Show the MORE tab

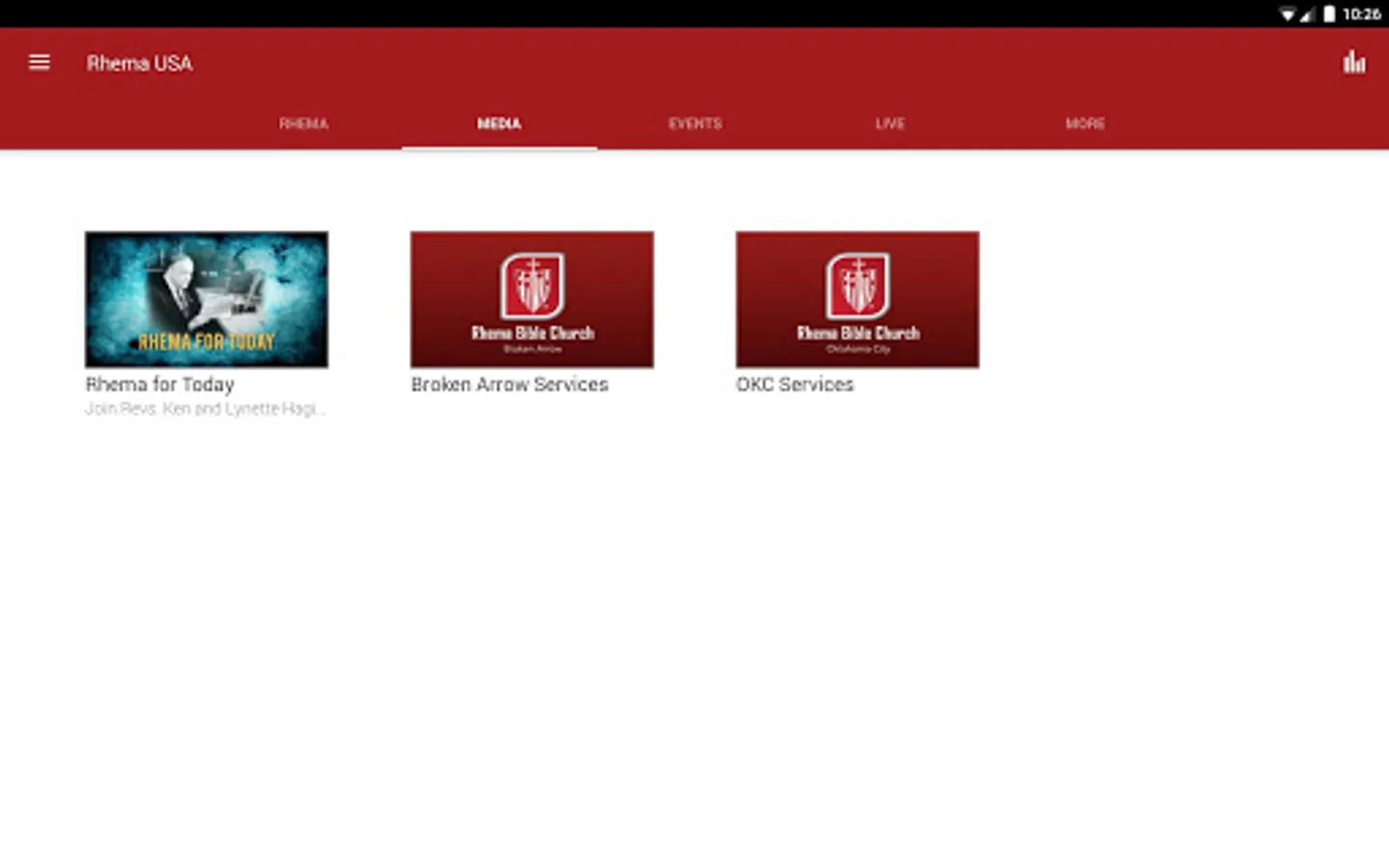[x=1085, y=123]
